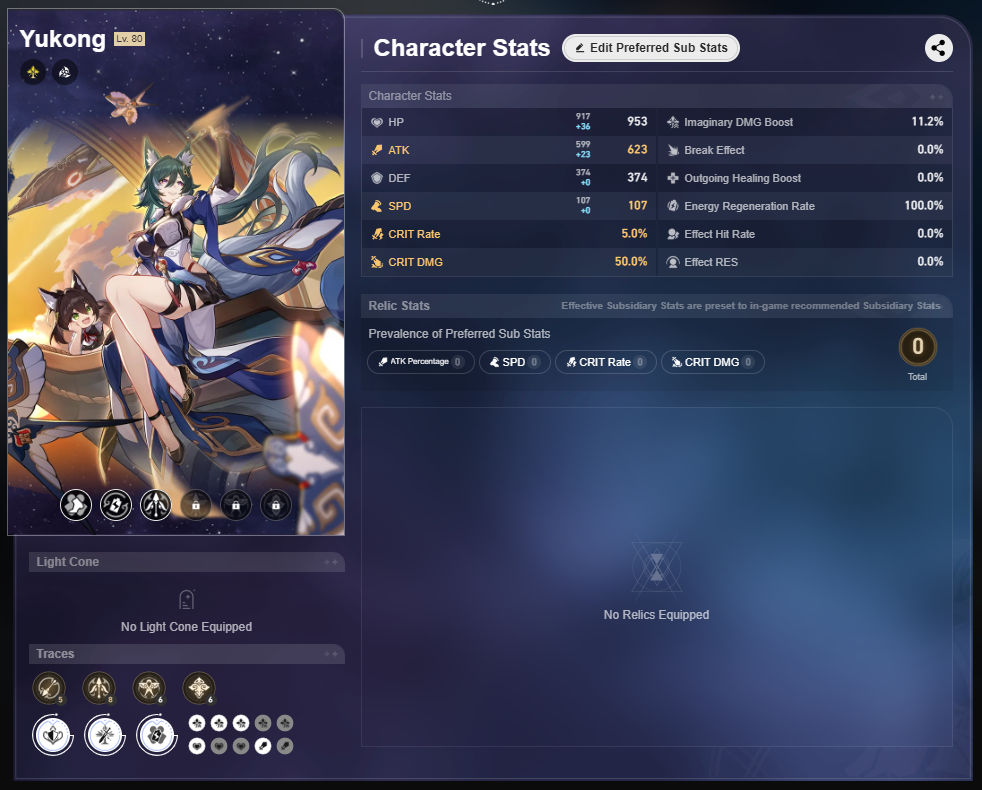The image size is (982, 790).
Task: Click the Imaginary element icon under Yukong
Action: pos(33,73)
